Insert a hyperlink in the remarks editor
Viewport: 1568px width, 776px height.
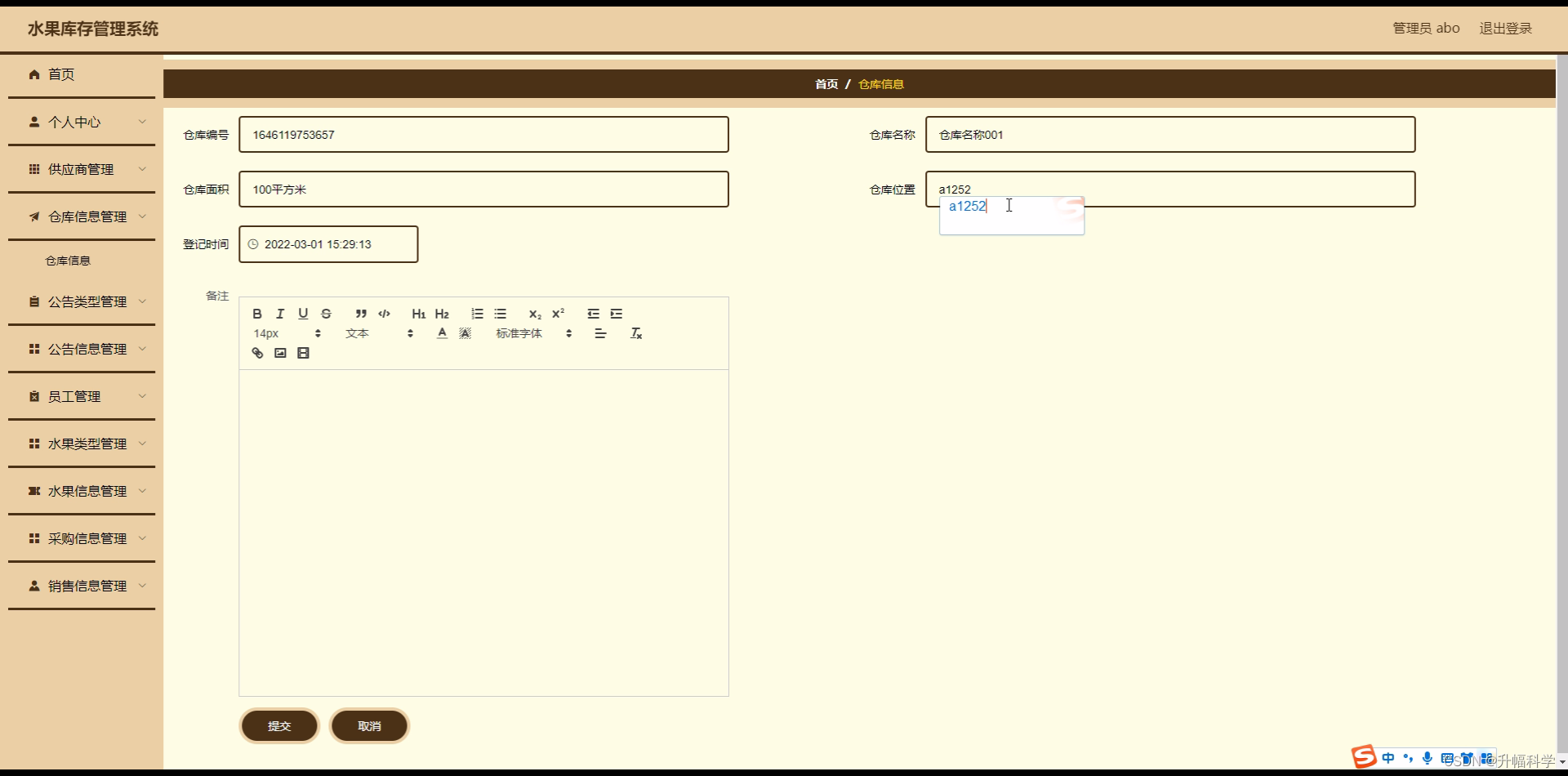click(257, 353)
